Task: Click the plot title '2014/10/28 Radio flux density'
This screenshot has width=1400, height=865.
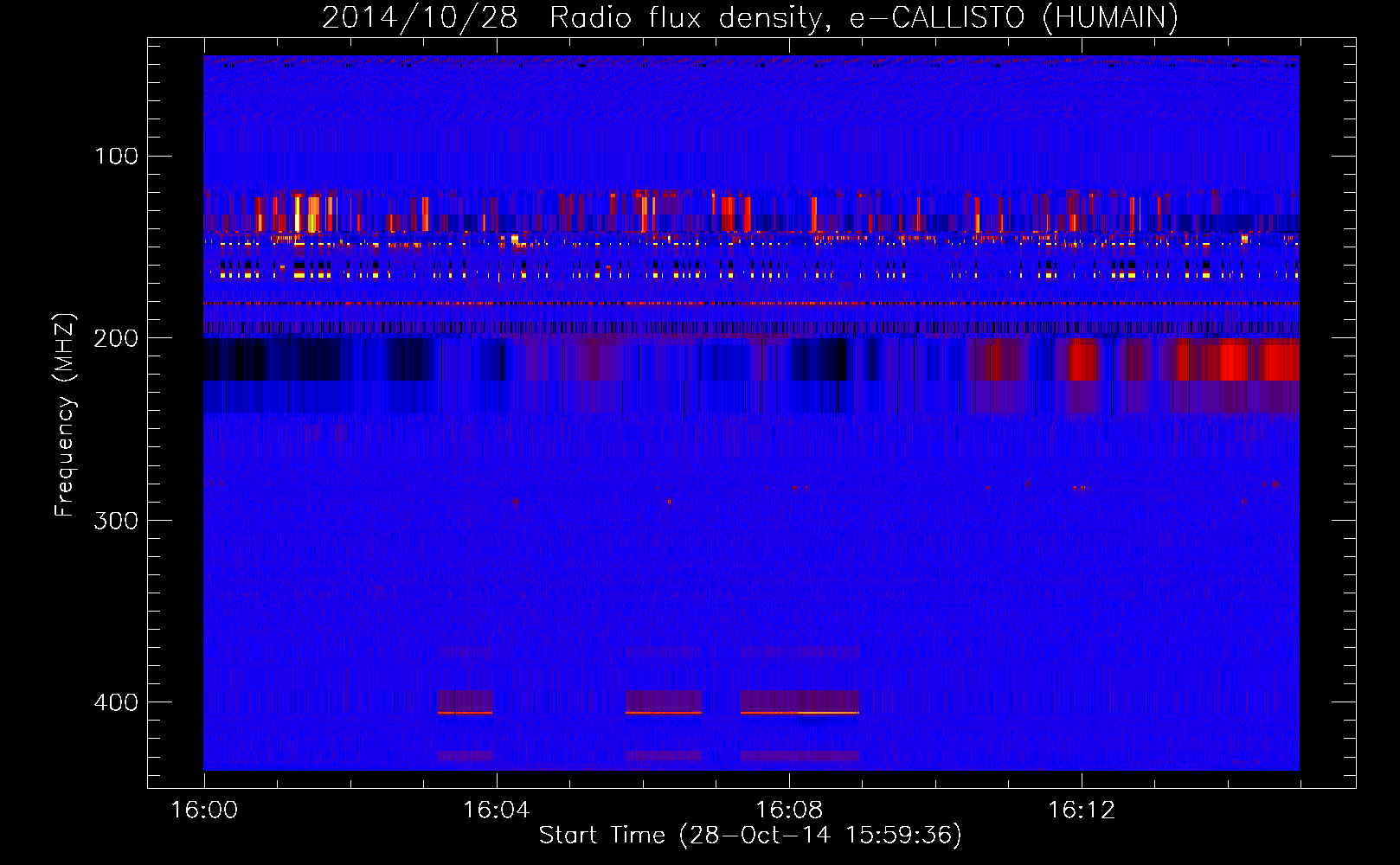Action: point(750,18)
